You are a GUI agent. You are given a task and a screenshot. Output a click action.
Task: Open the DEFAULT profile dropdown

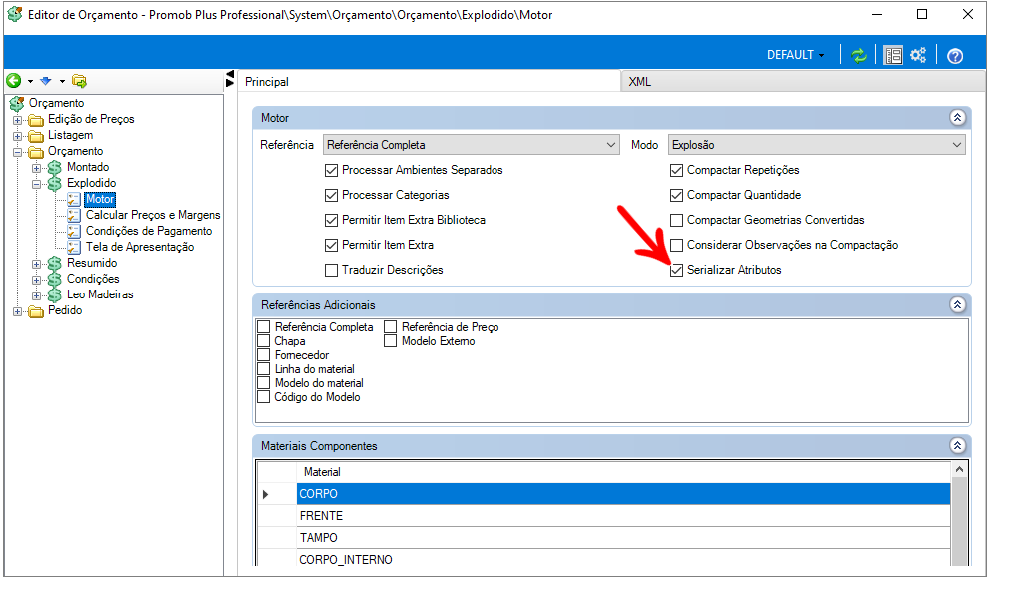pos(795,55)
